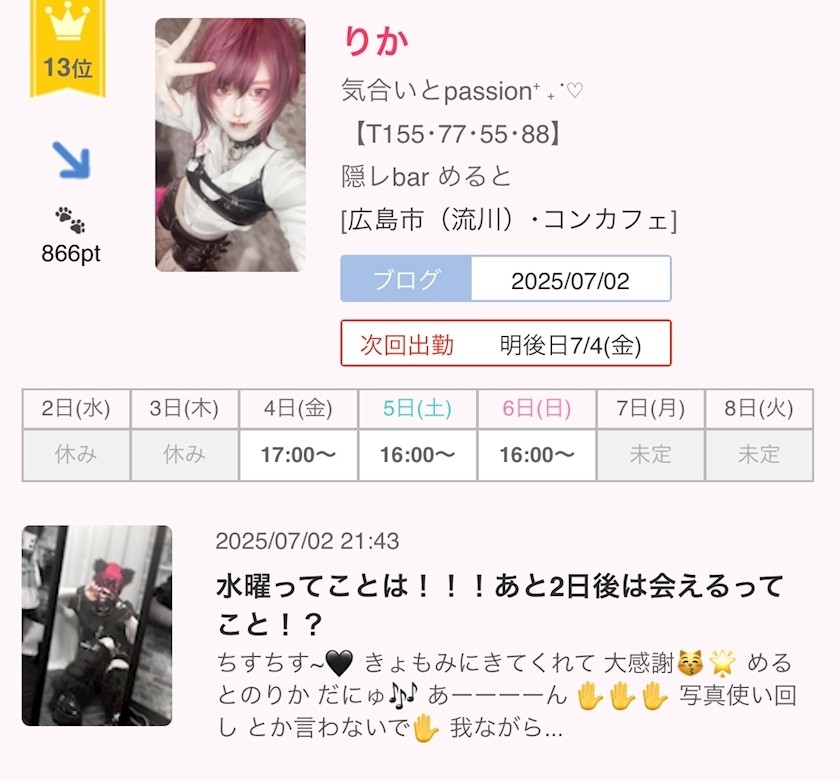Click the 17:00〜 Friday shift cell
Image resolution: width=840 pixels, height=780 pixels.
[x=298, y=455]
